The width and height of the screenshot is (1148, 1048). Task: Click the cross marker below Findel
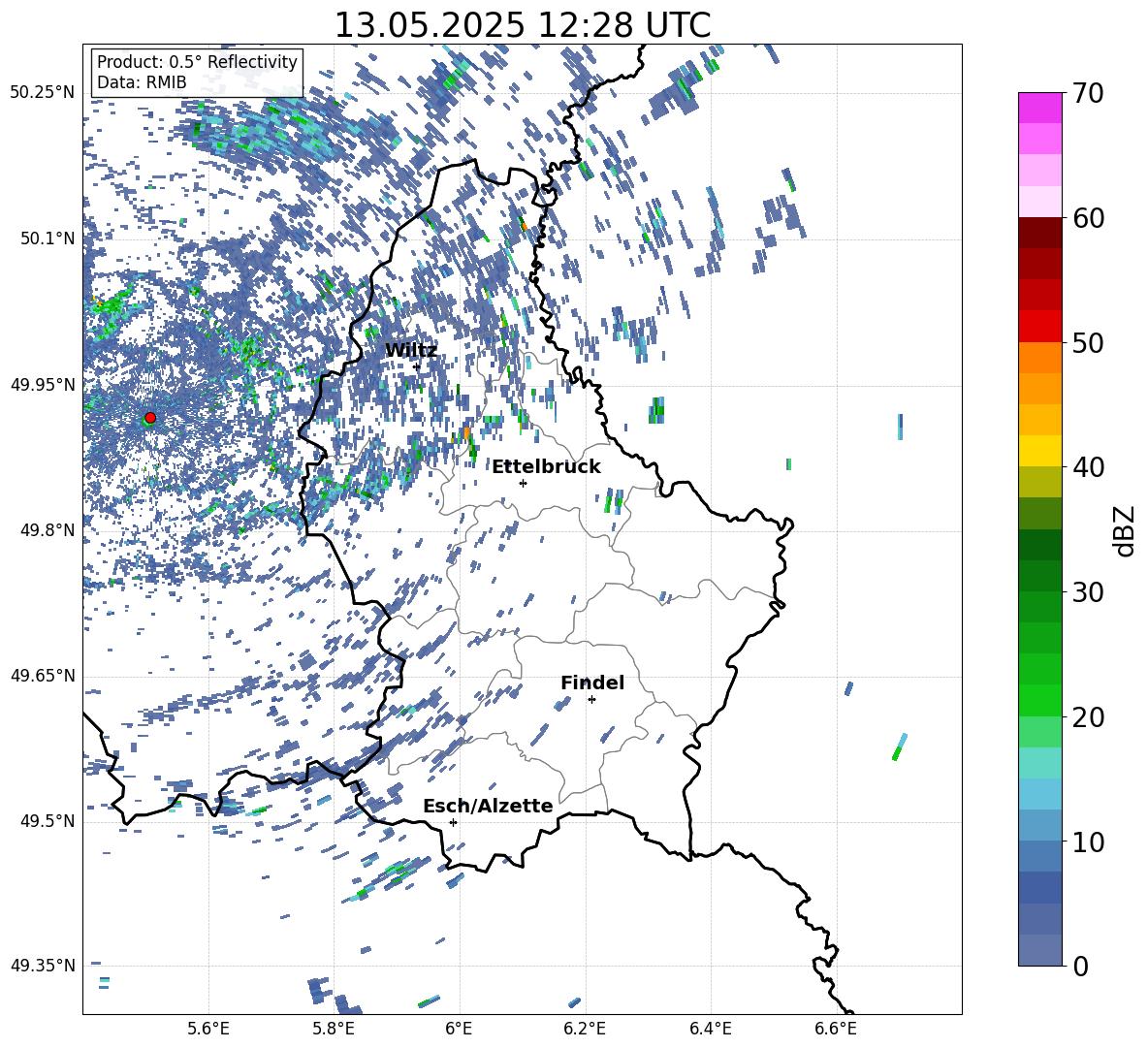point(591,700)
